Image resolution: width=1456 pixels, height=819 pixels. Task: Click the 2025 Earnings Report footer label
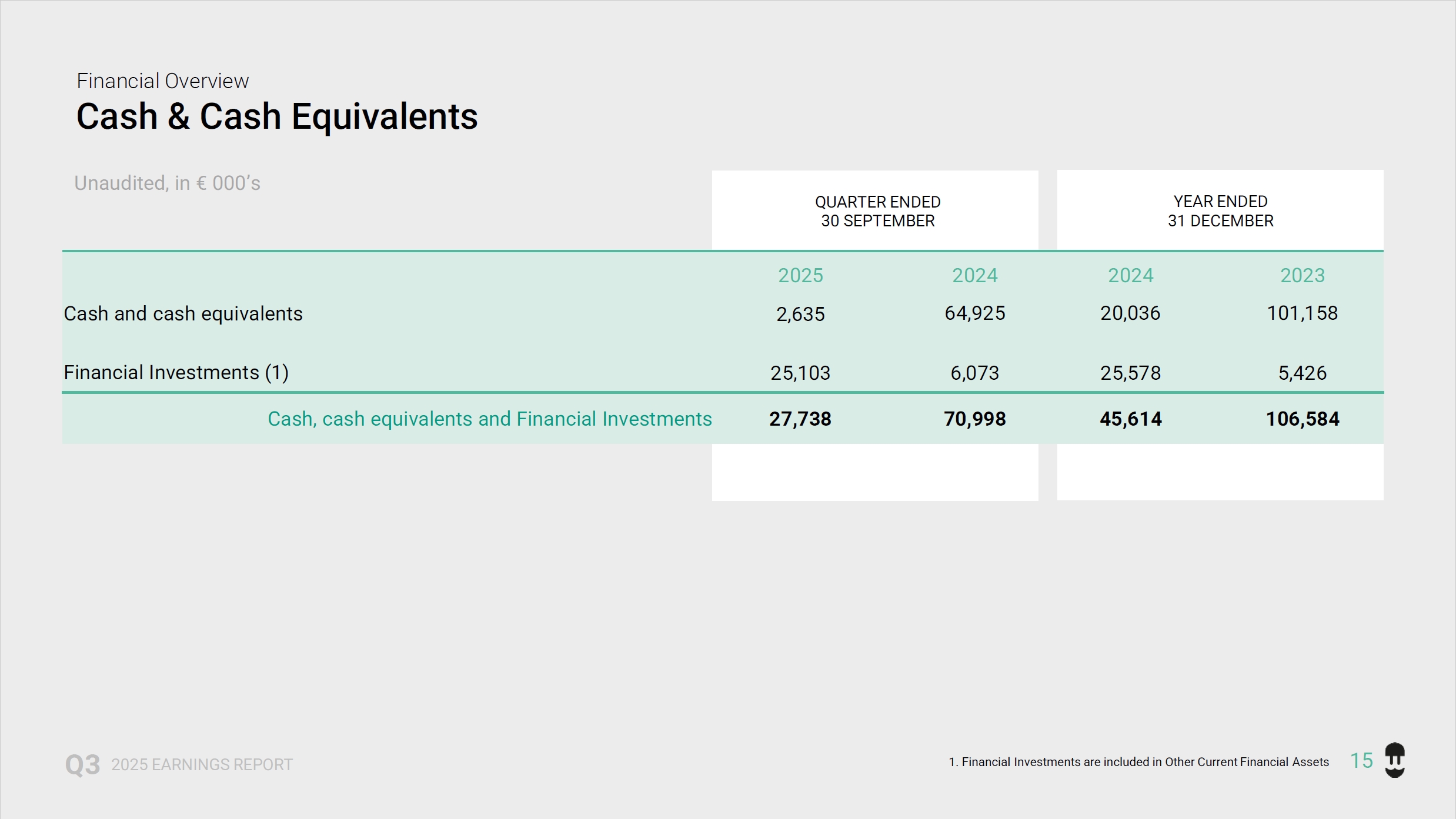pyautogui.click(x=202, y=764)
